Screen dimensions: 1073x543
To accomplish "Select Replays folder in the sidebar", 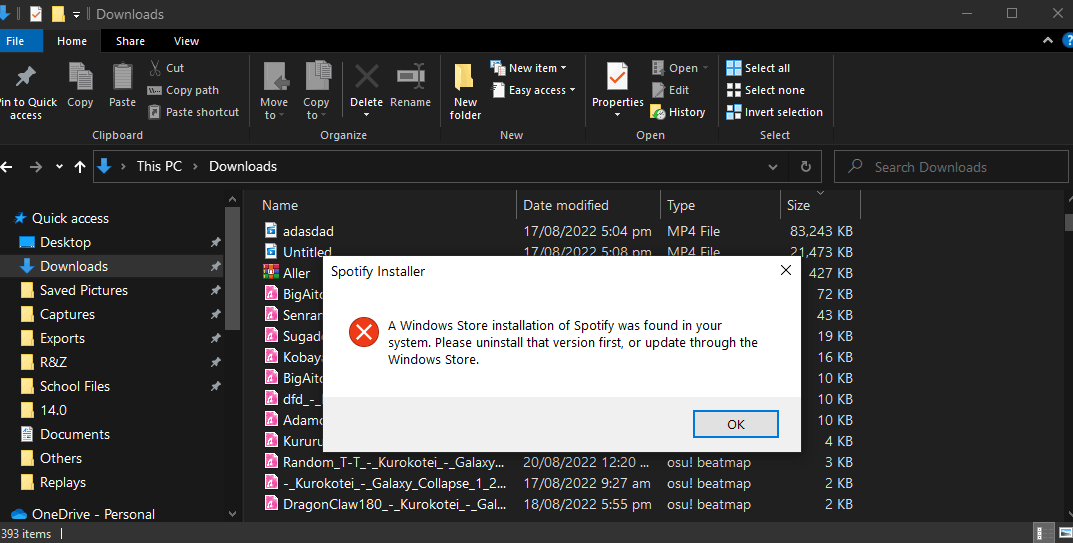I will point(62,482).
